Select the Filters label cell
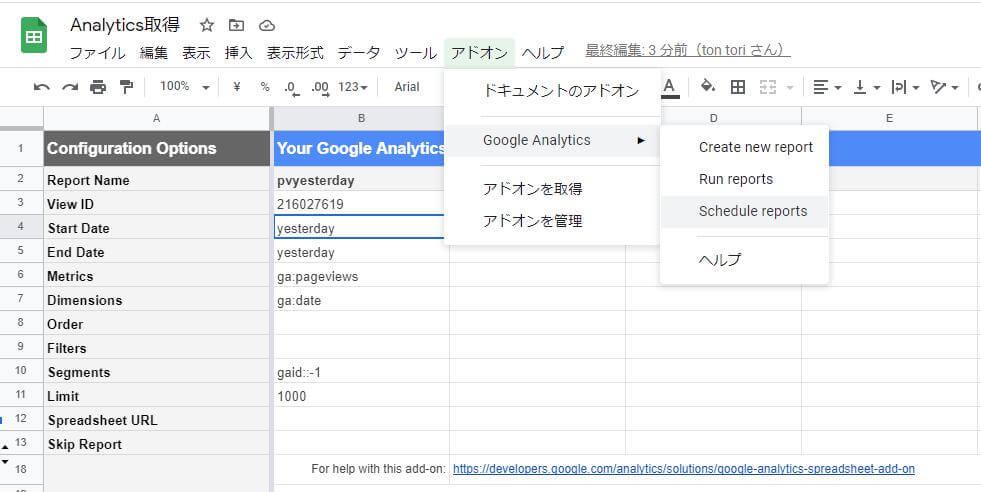This screenshot has width=981, height=492. 156,348
